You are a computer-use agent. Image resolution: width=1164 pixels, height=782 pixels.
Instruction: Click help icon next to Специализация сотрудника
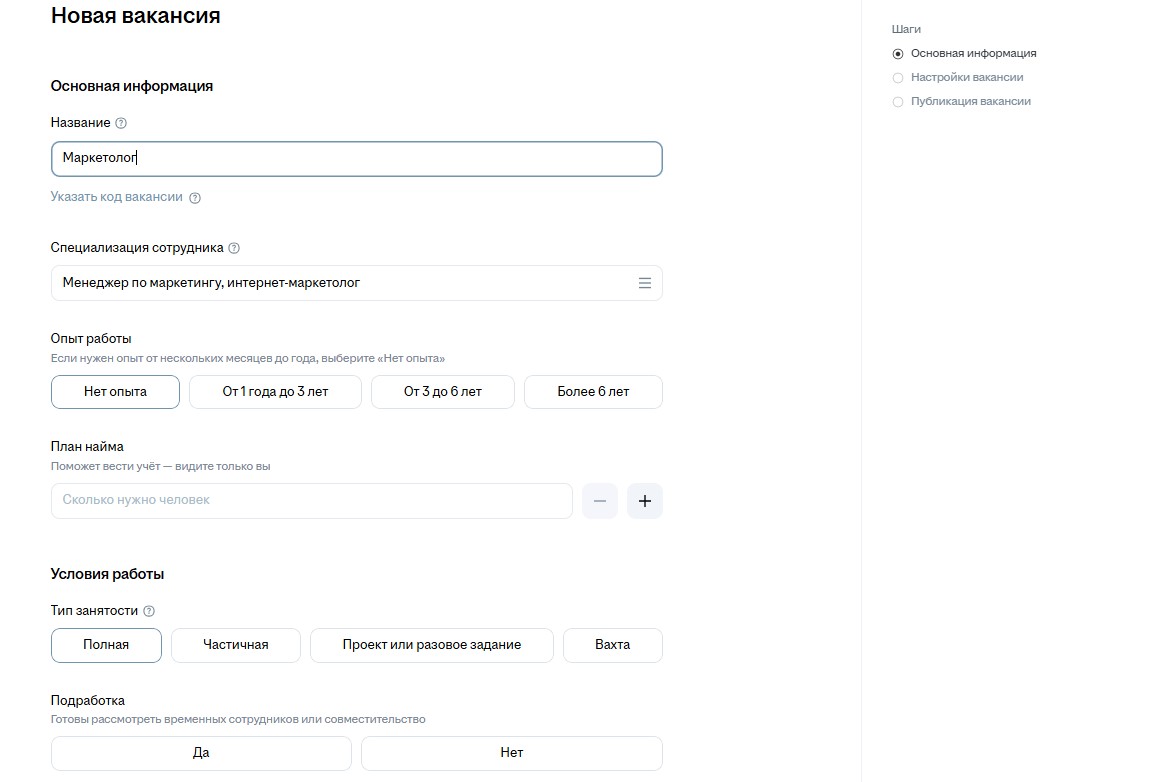tap(234, 248)
